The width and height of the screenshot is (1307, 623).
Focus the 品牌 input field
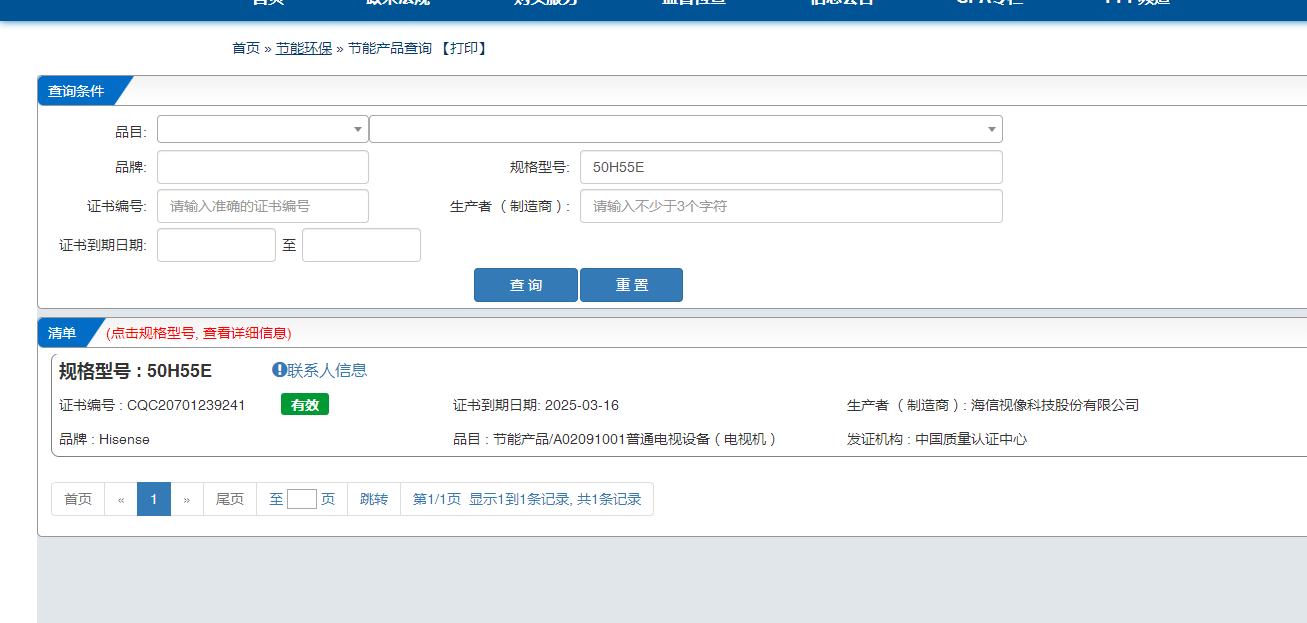coord(263,167)
